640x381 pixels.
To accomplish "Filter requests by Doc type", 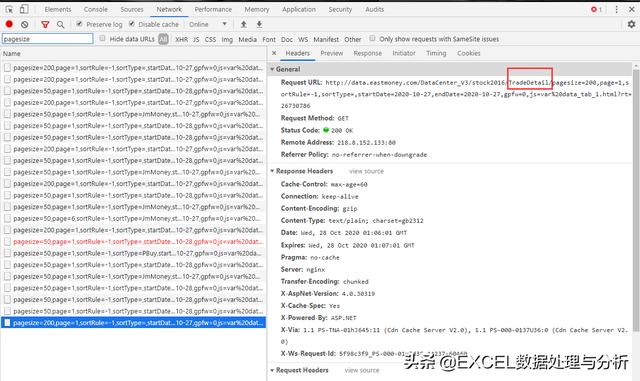I will 287,39.
